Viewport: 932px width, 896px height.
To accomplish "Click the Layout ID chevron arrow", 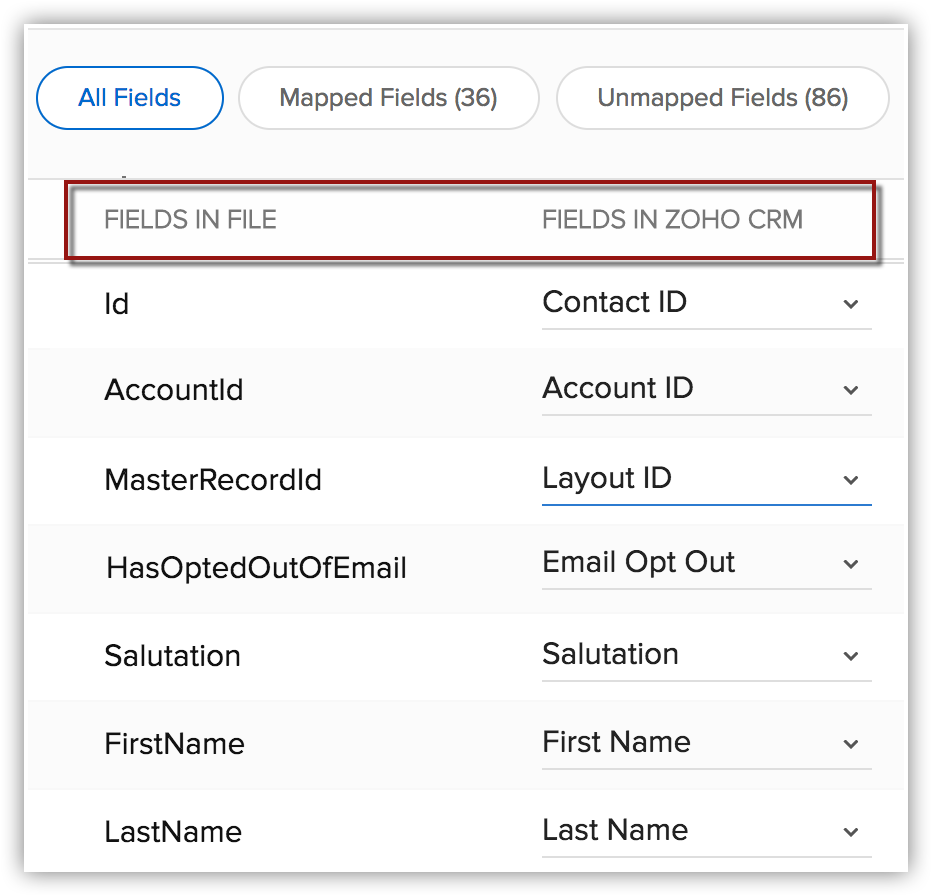I will point(851,480).
